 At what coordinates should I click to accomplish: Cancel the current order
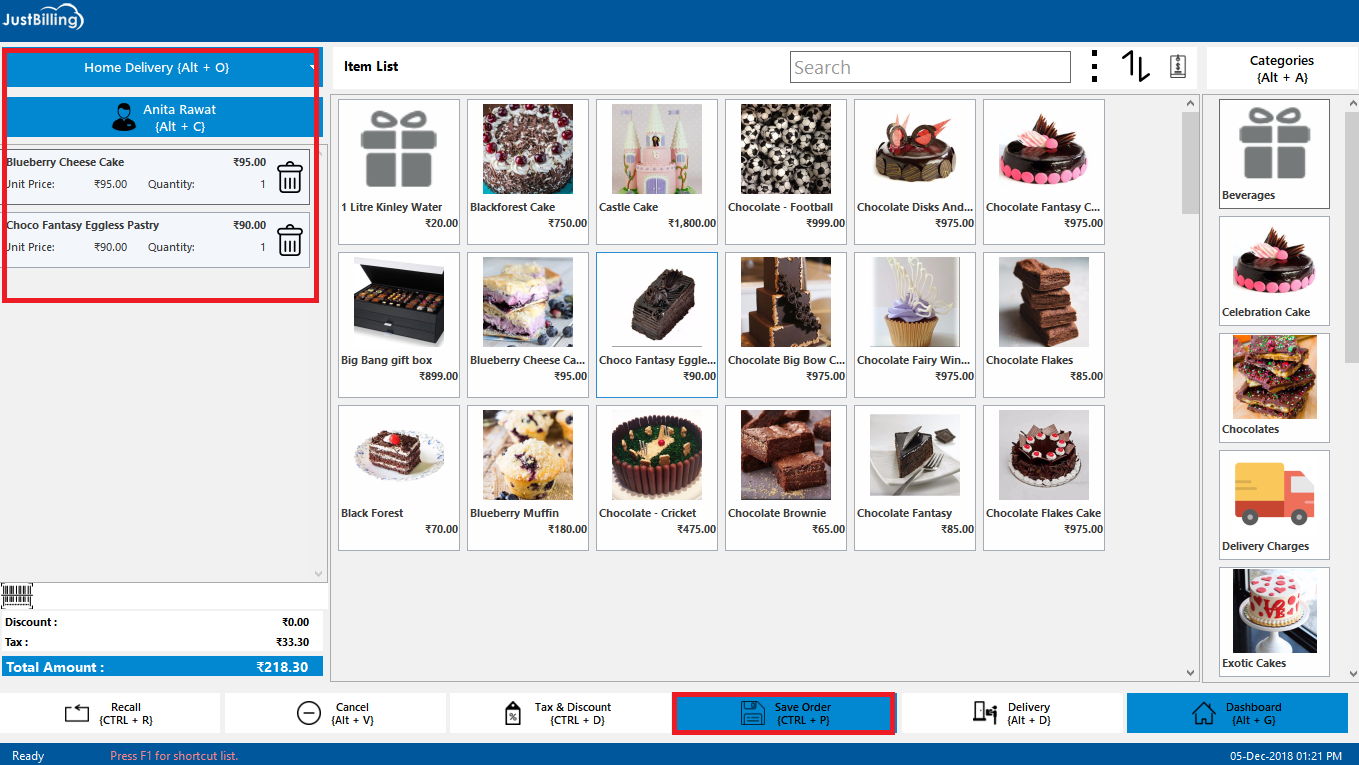(x=335, y=713)
